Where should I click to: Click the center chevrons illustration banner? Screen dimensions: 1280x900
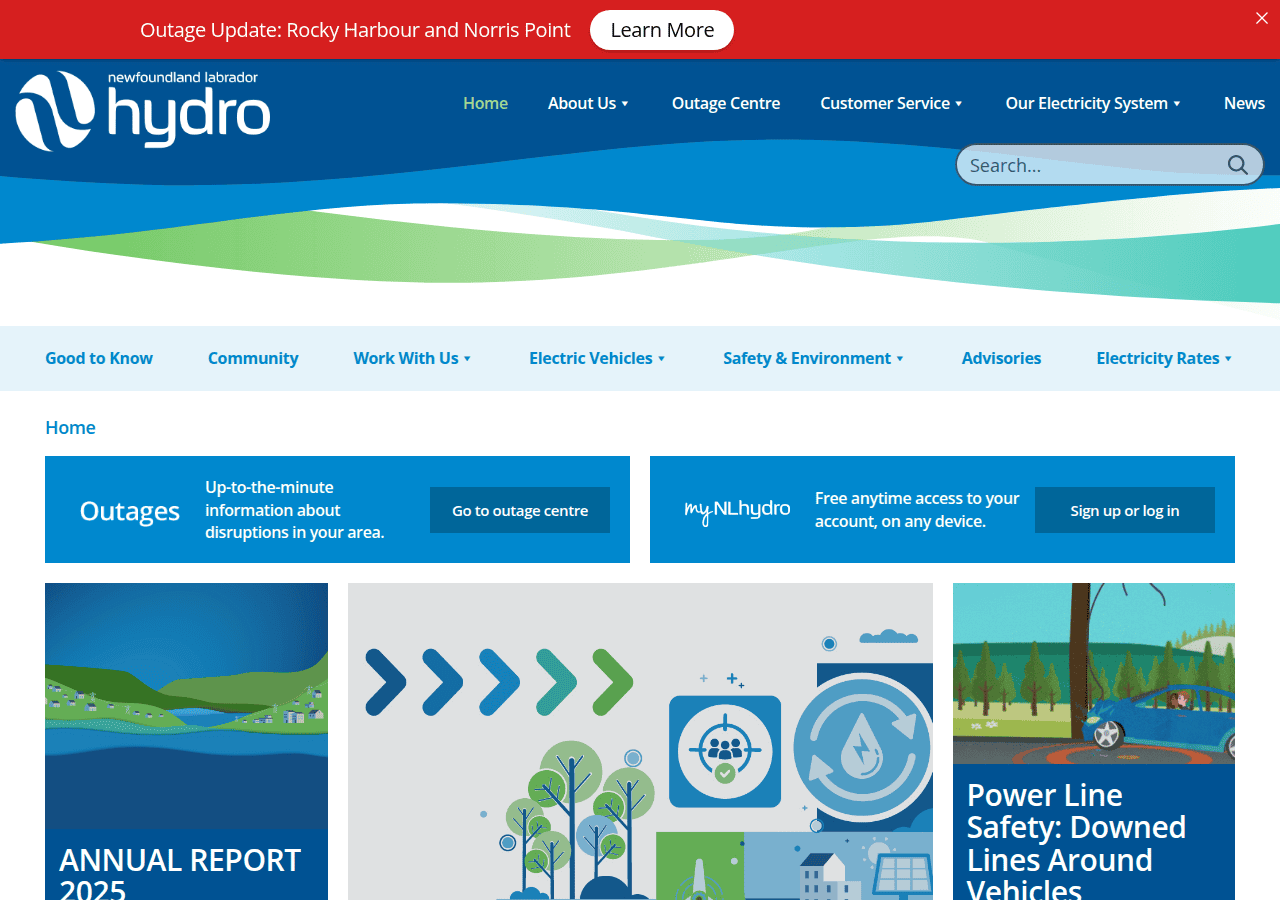[x=640, y=741]
